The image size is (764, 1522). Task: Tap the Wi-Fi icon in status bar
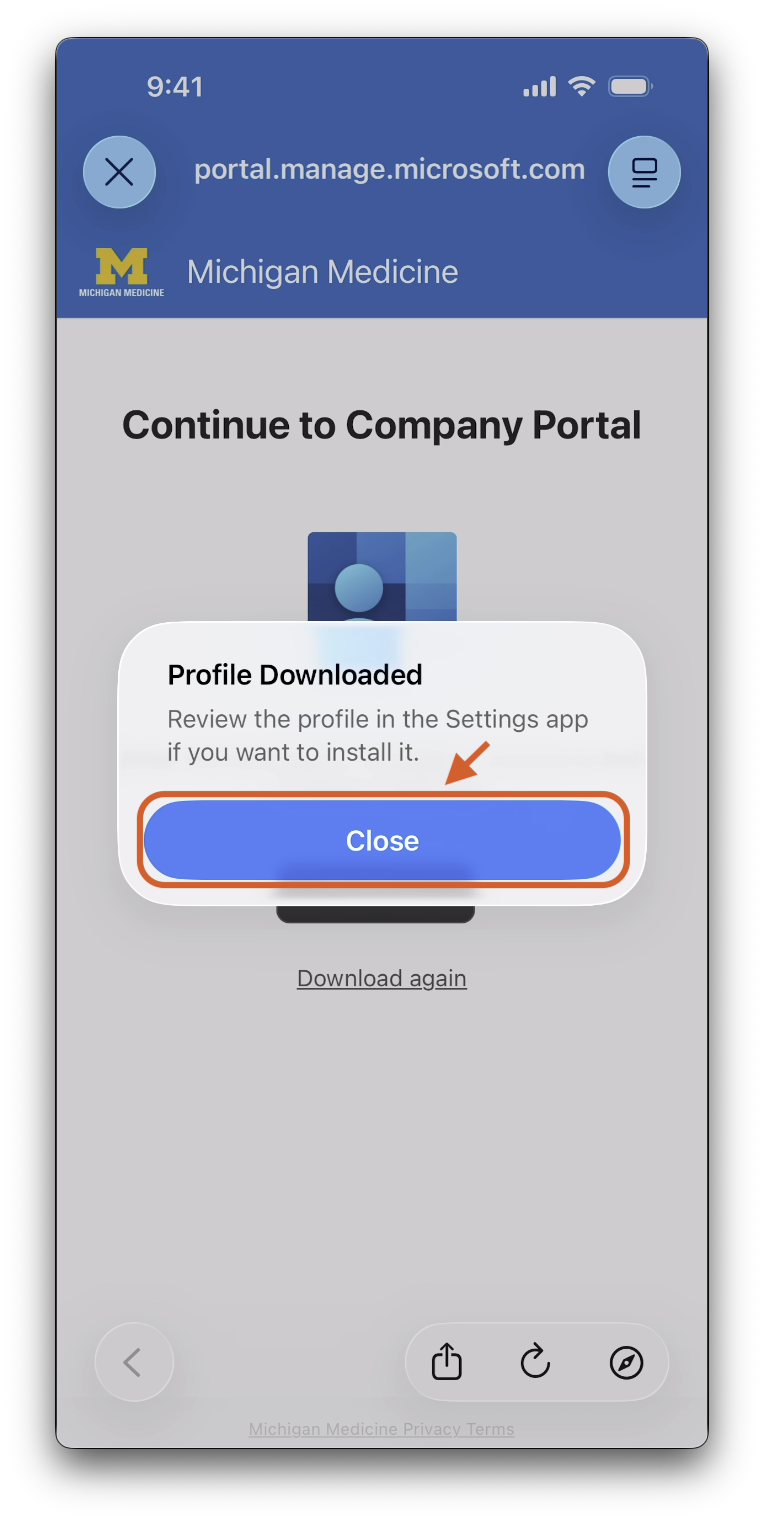tap(581, 87)
